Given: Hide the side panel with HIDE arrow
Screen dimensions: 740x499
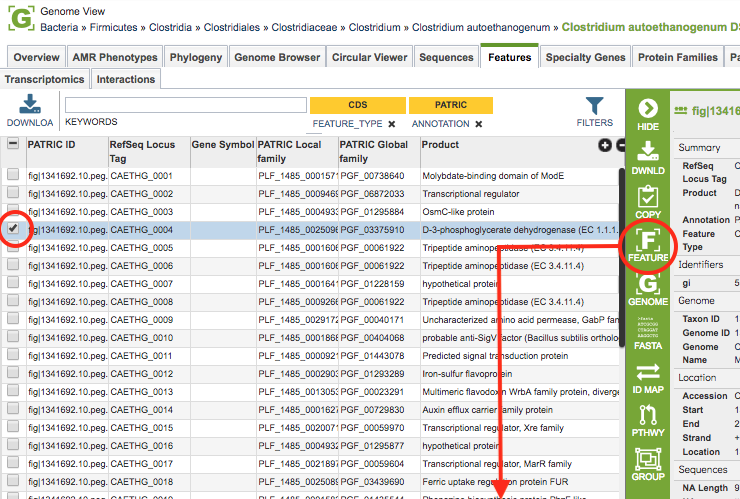Looking at the screenshot, I should point(648,109).
